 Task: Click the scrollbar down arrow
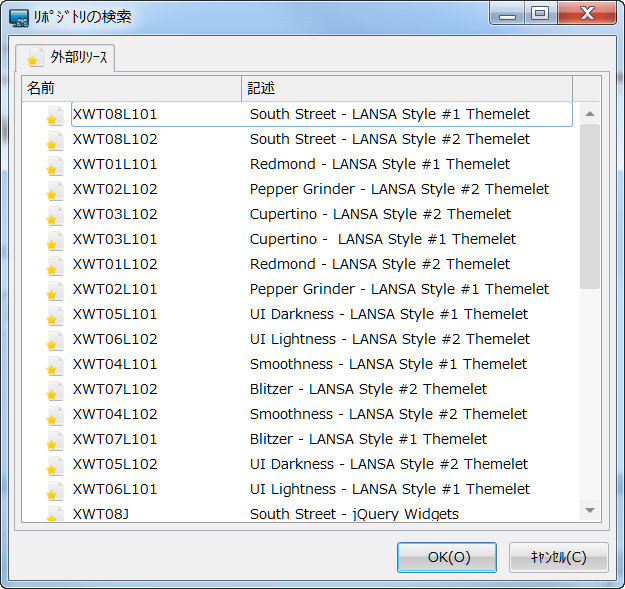590,510
